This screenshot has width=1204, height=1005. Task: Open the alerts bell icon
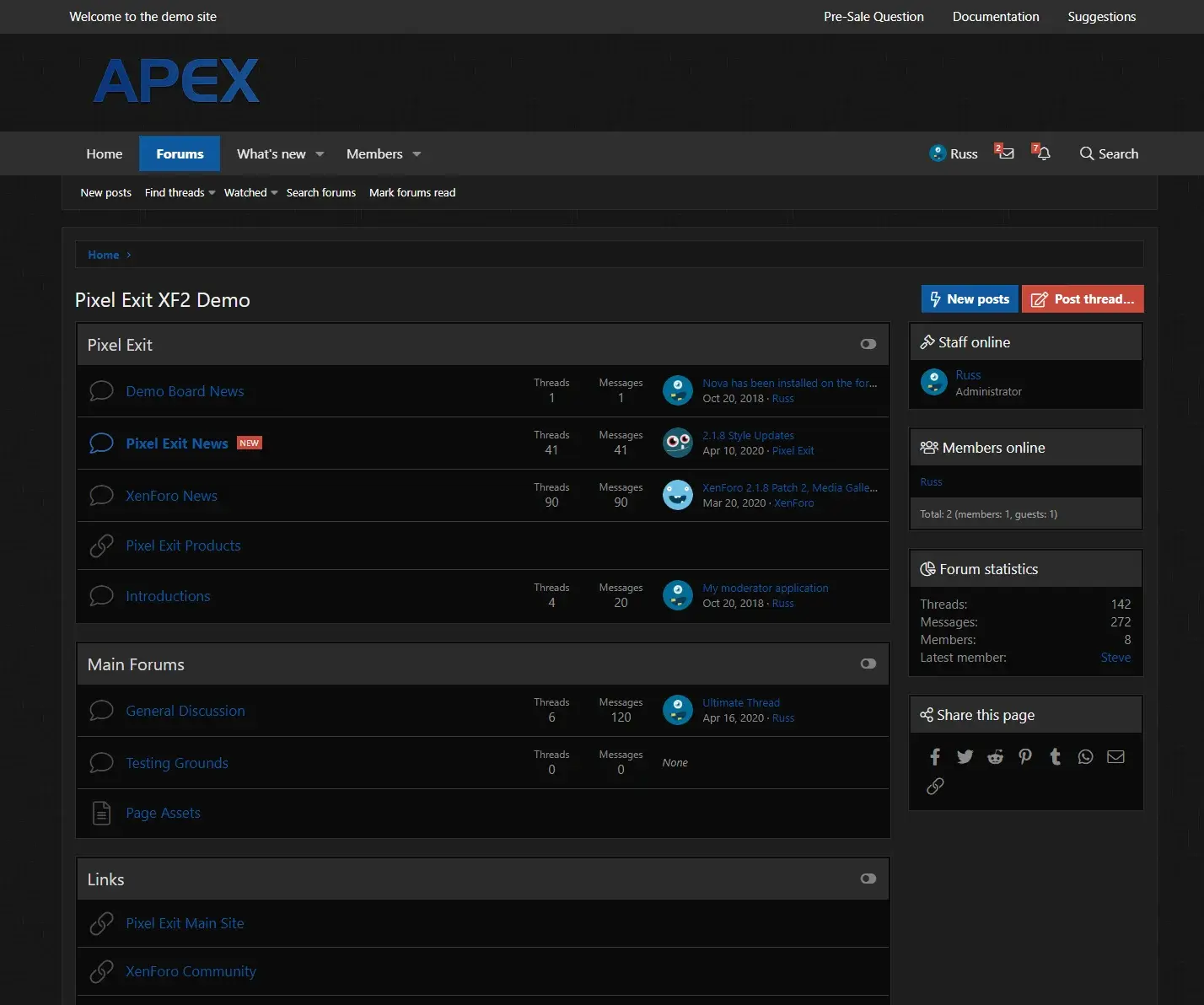[1043, 153]
